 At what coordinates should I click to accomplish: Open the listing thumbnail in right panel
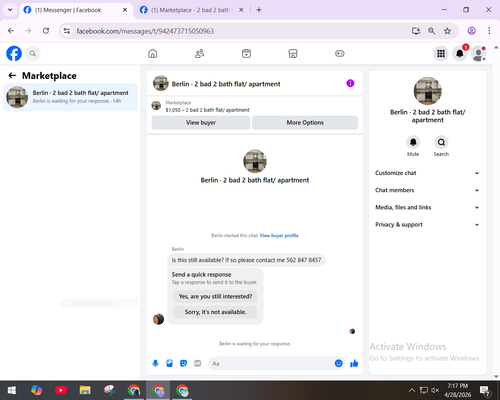click(x=428, y=91)
